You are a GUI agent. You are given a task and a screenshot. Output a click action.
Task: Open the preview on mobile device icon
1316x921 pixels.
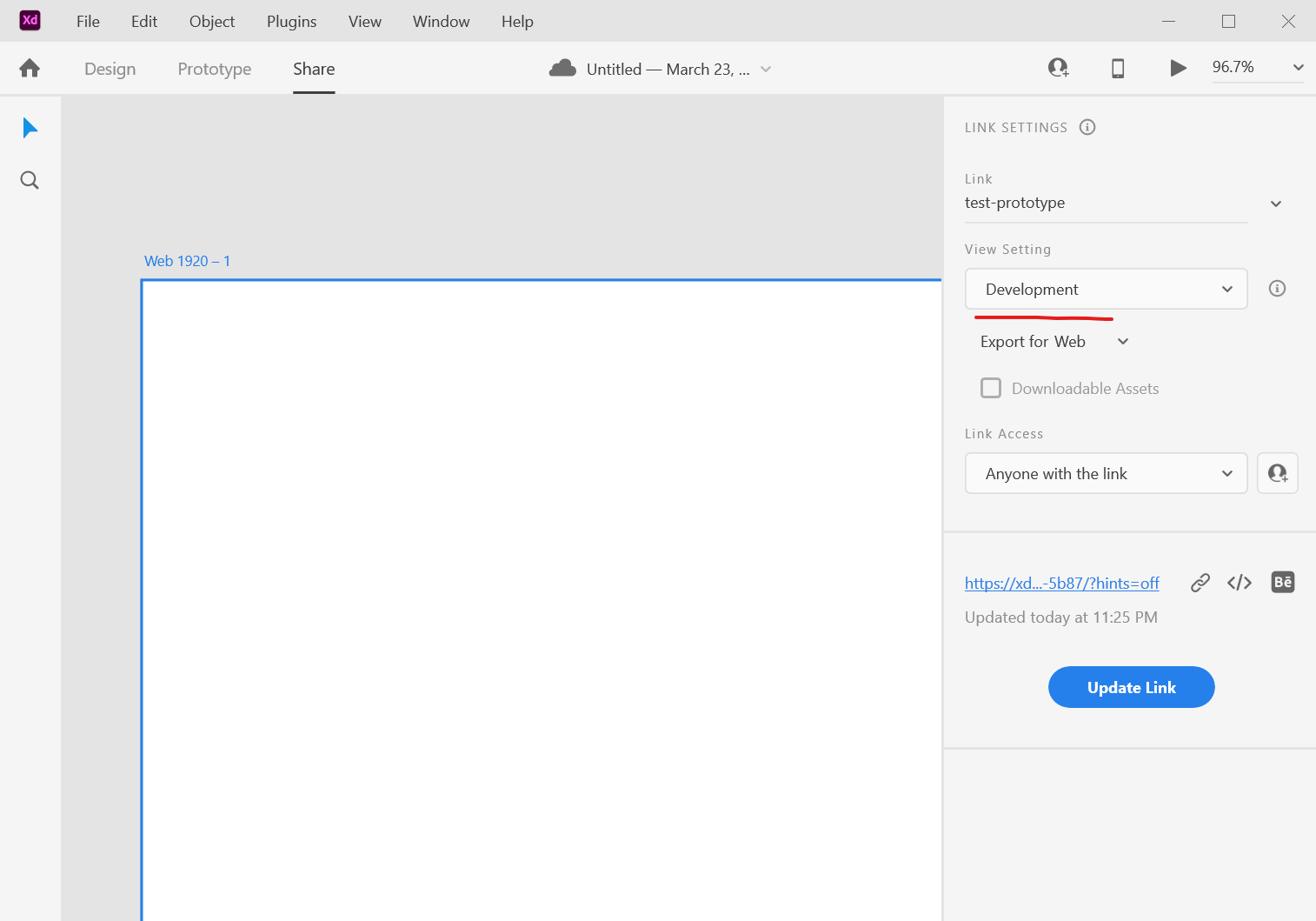(1118, 68)
